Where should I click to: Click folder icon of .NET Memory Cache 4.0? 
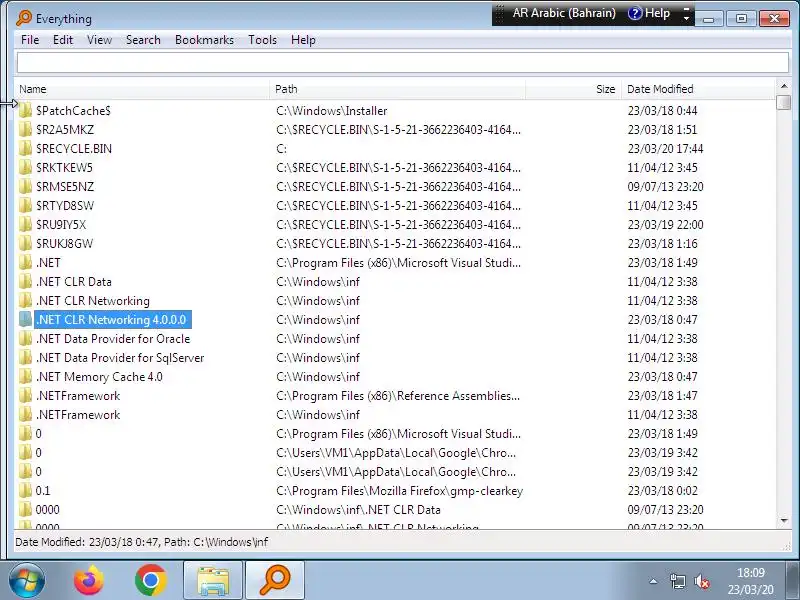(x=25, y=377)
